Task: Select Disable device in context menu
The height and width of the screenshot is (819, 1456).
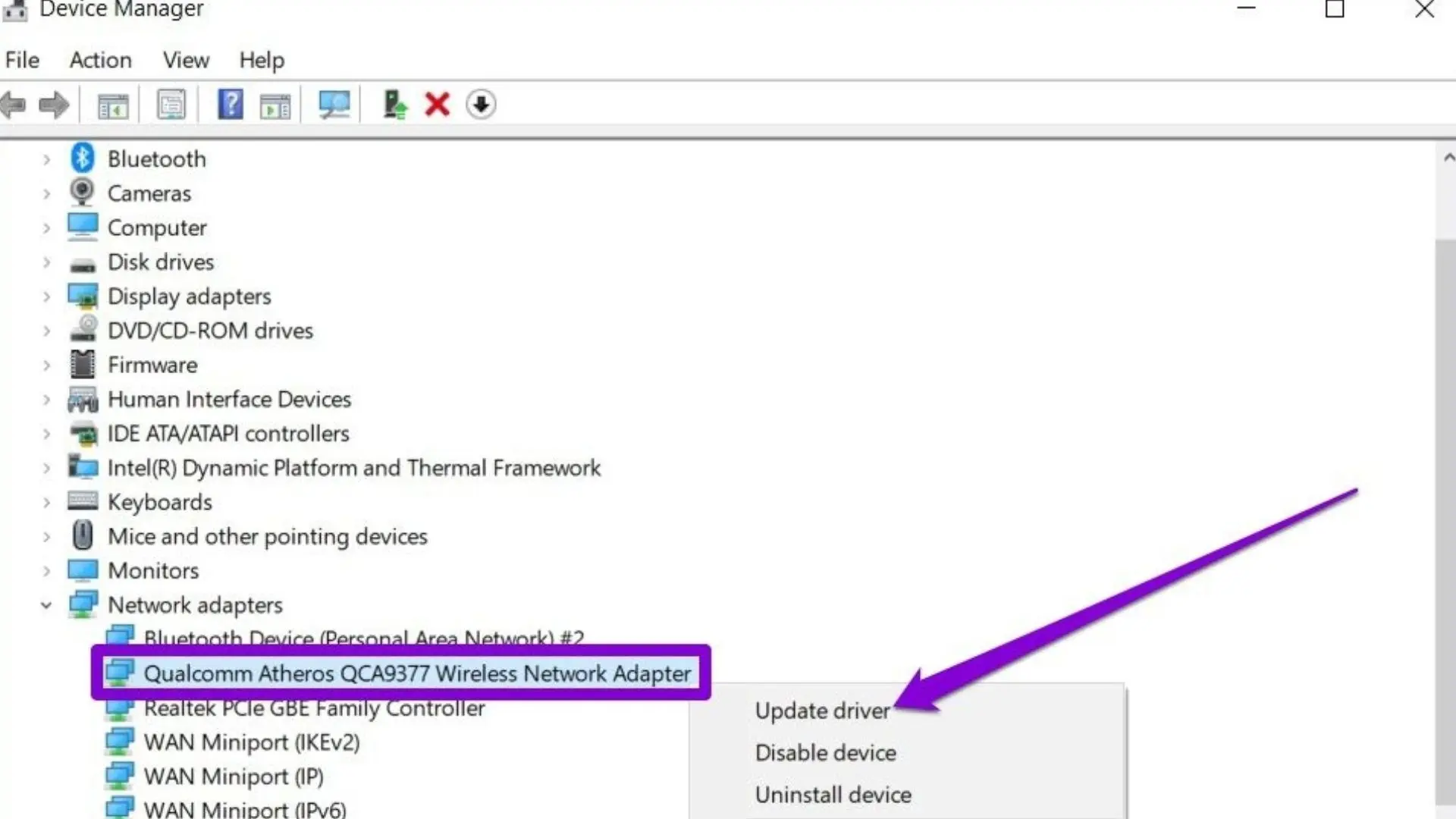Action: click(825, 752)
